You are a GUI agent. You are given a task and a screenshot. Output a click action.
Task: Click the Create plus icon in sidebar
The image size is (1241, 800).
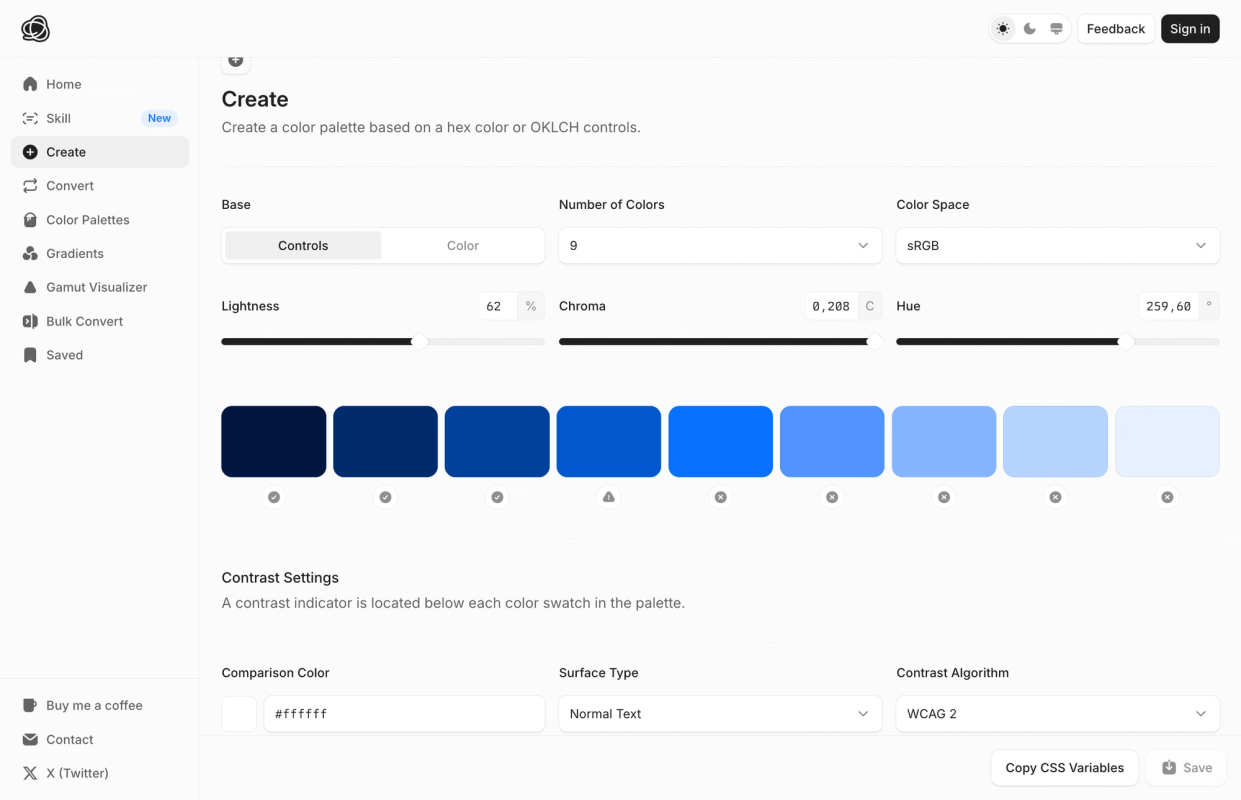coord(30,152)
